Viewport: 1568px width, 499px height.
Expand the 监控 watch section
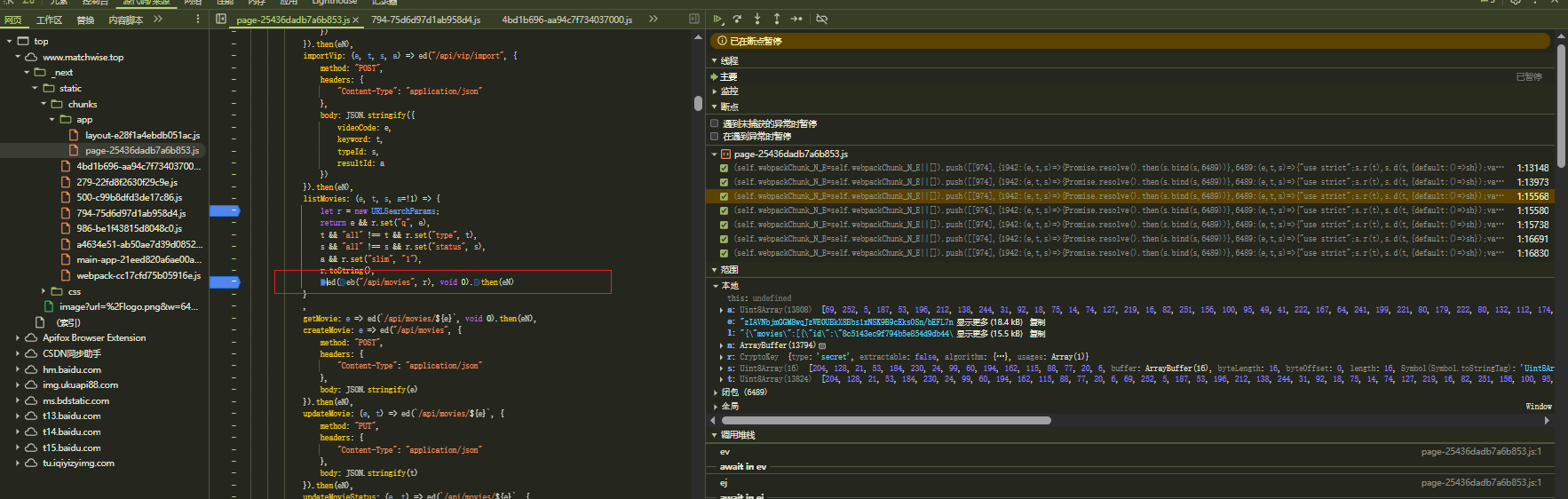tap(715, 91)
